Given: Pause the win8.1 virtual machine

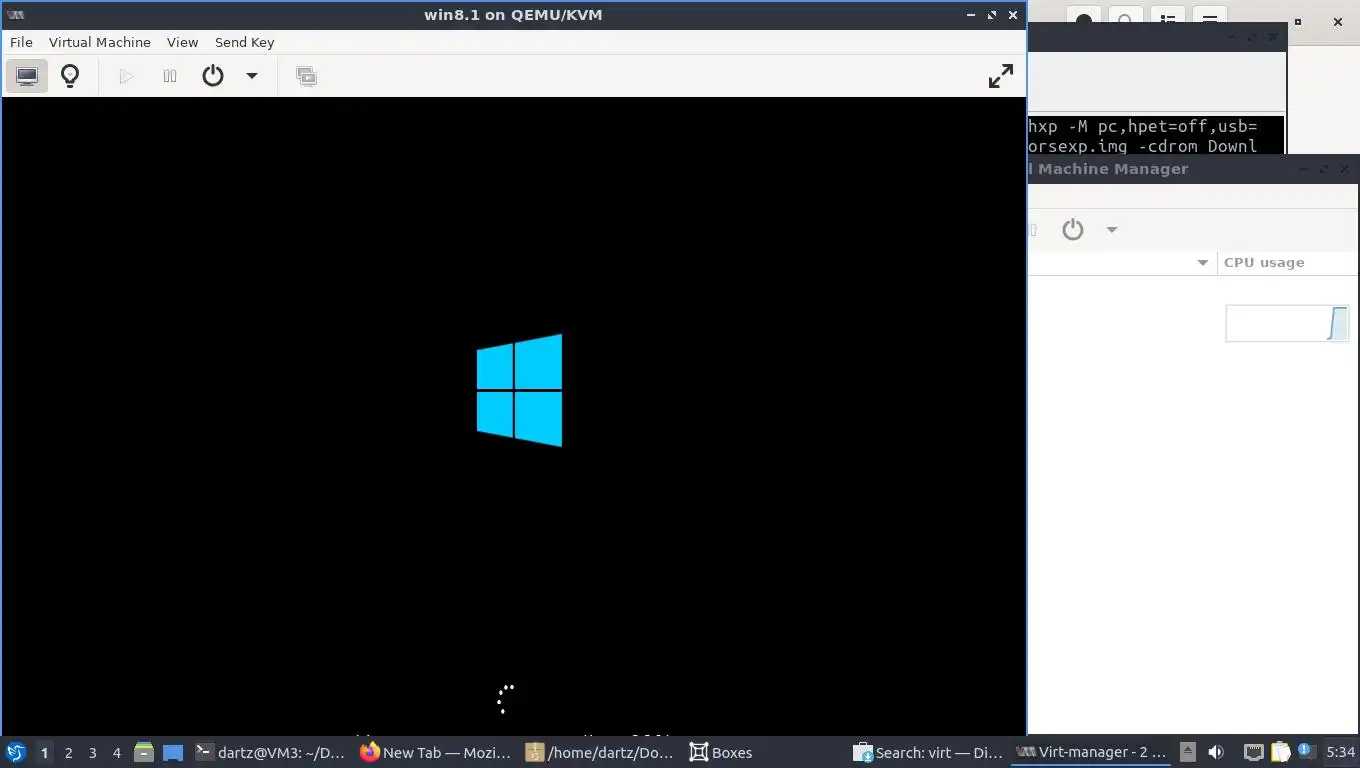Looking at the screenshot, I should 170,76.
